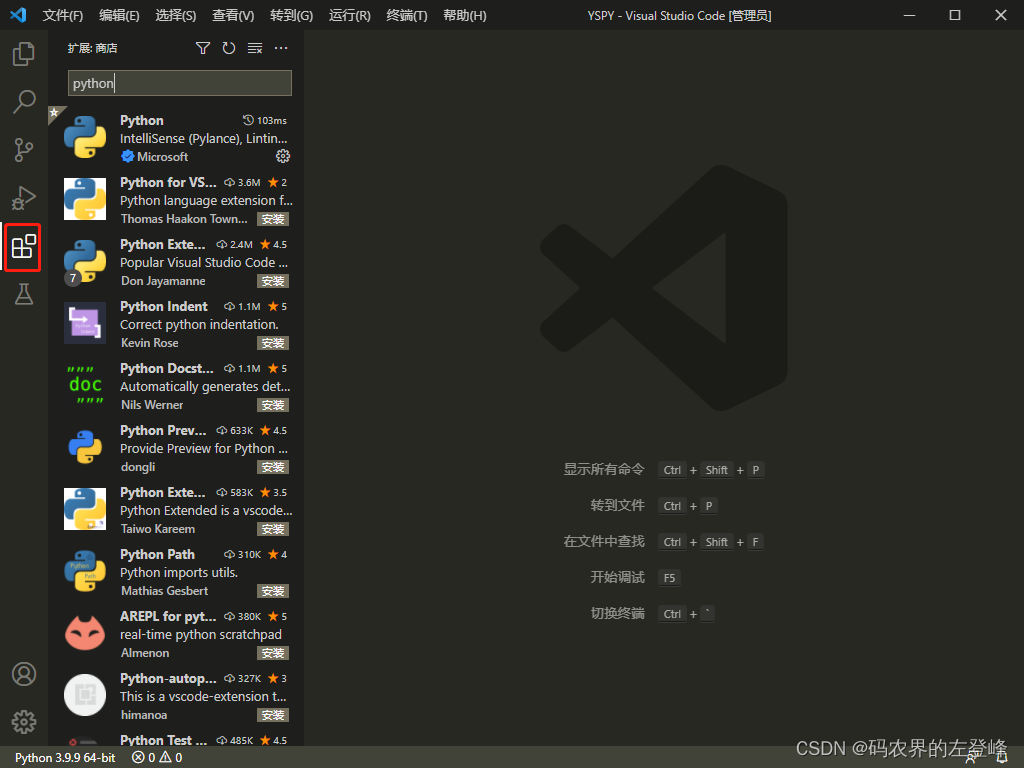Install Python Path by Mathias Gesbert
The image size is (1024, 768).
(x=273, y=592)
